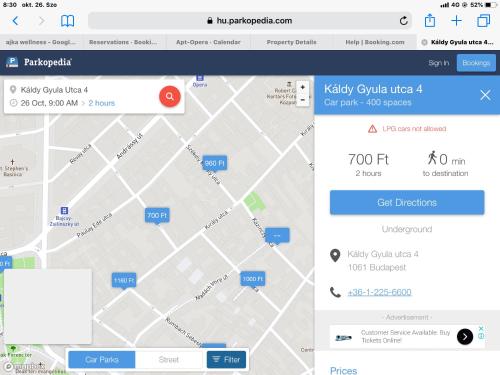500x375 pixels.
Task: Close the Káldy Gyula utca 4 panel
Action: (x=485, y=95)
